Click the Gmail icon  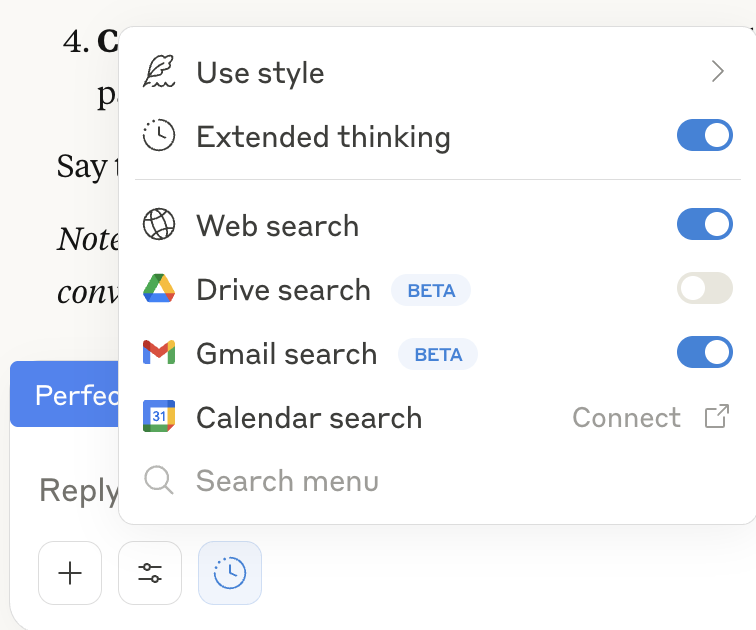160,353
